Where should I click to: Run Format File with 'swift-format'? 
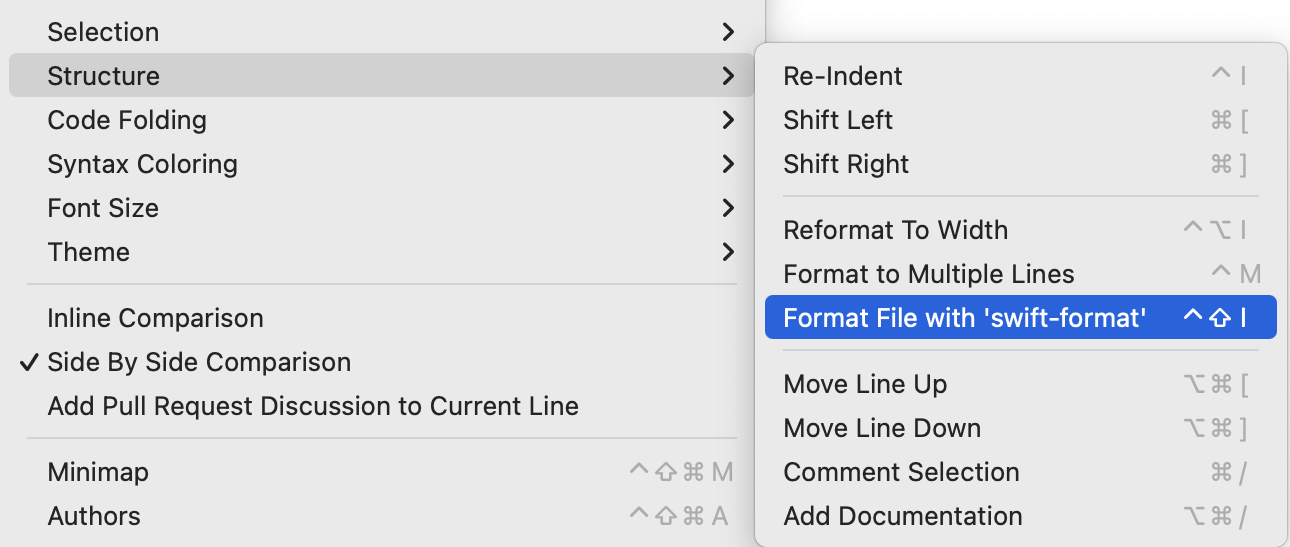(x=964, y=318)
